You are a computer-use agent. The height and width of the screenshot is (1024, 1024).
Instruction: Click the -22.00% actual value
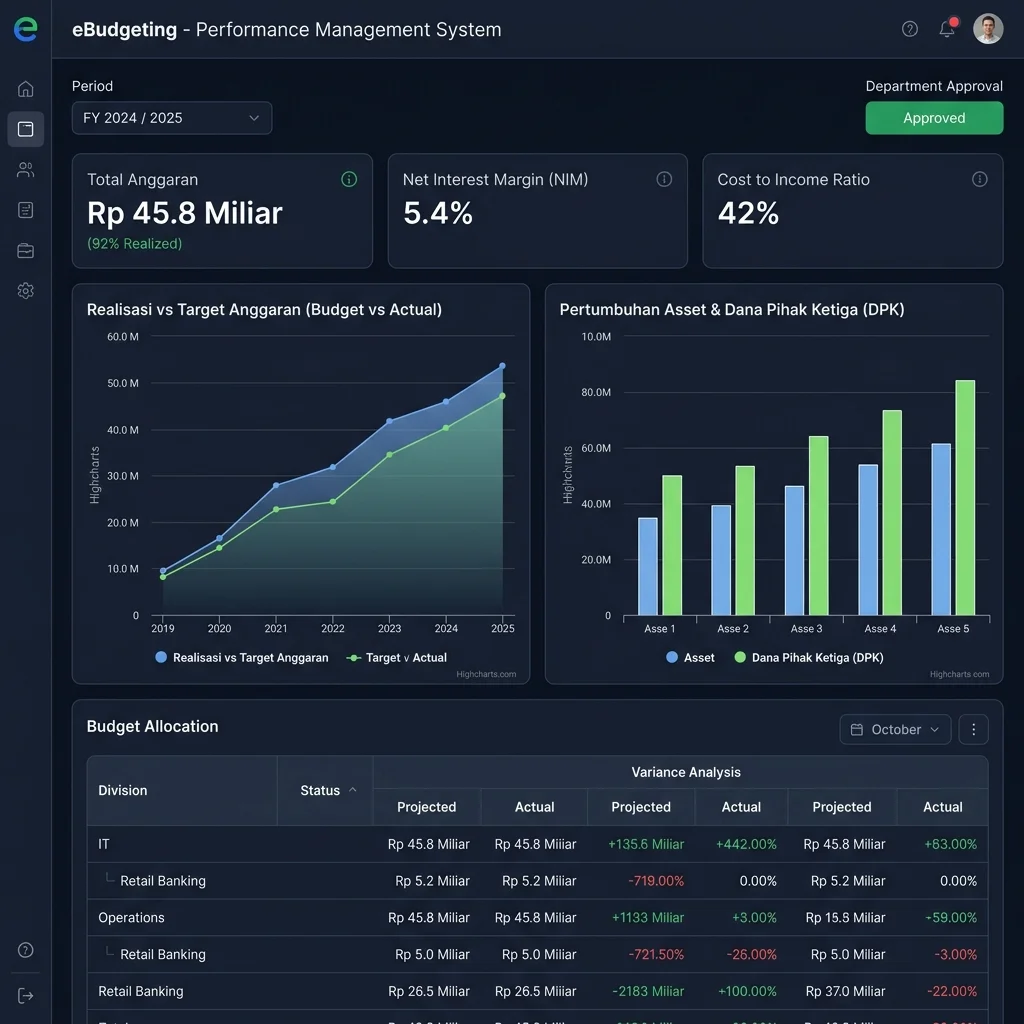[x=952, y=991]
